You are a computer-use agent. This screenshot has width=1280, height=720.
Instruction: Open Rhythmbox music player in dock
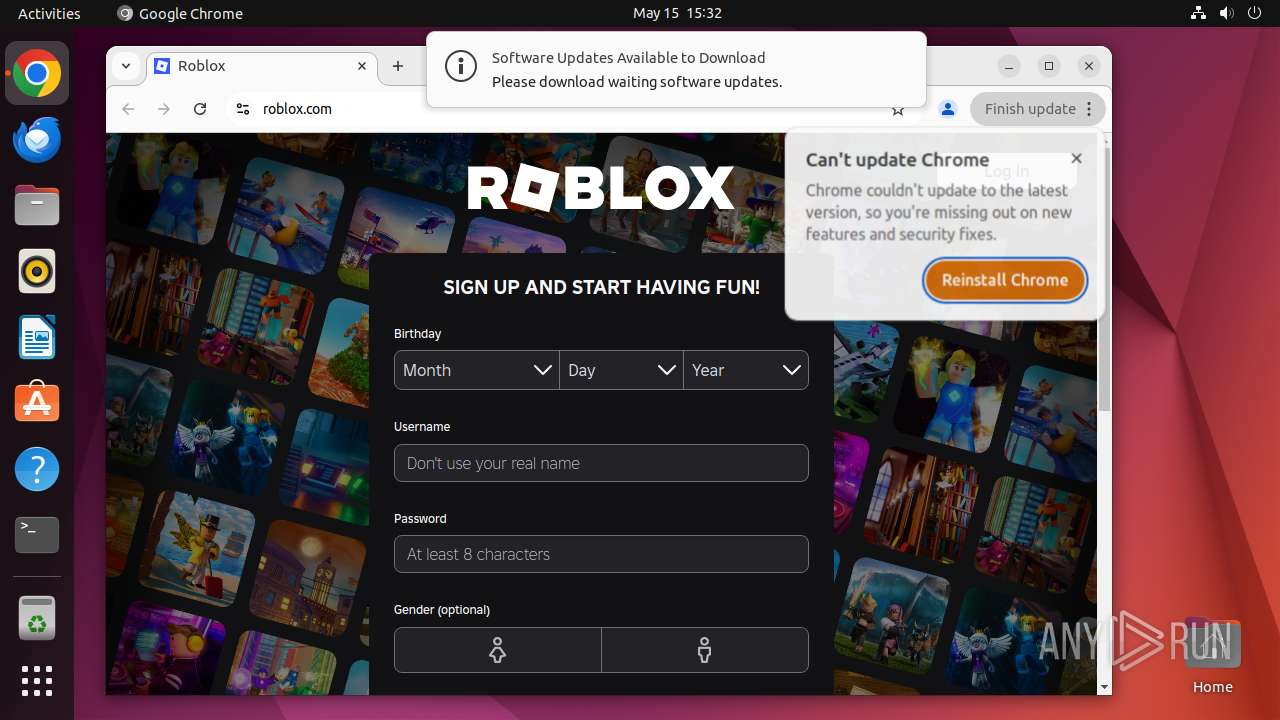pos(37,271)
